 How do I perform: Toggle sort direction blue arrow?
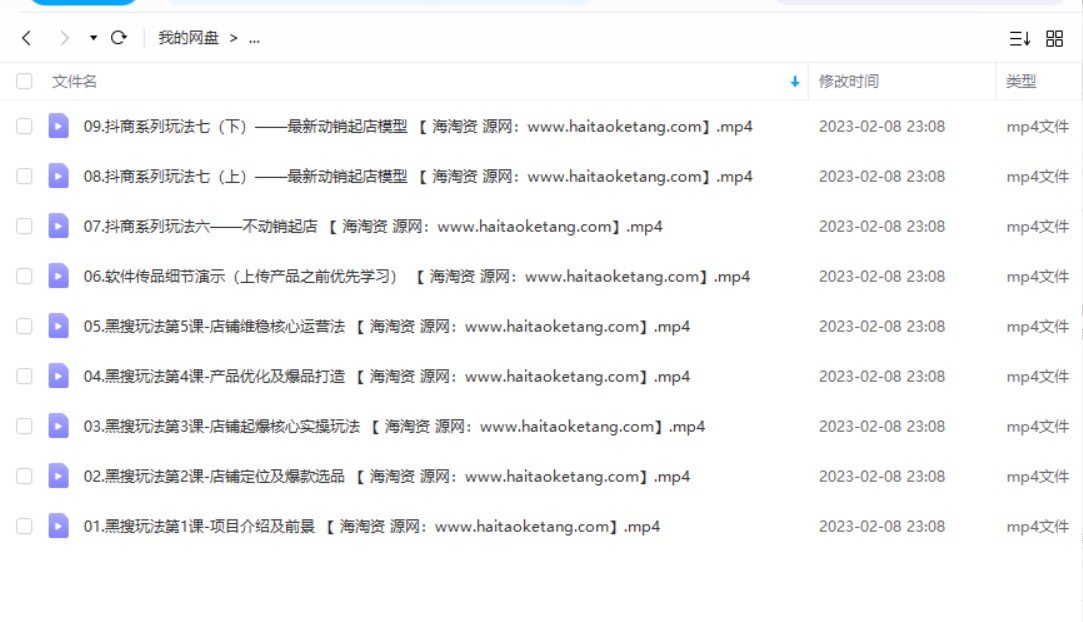tap(795, 81)
